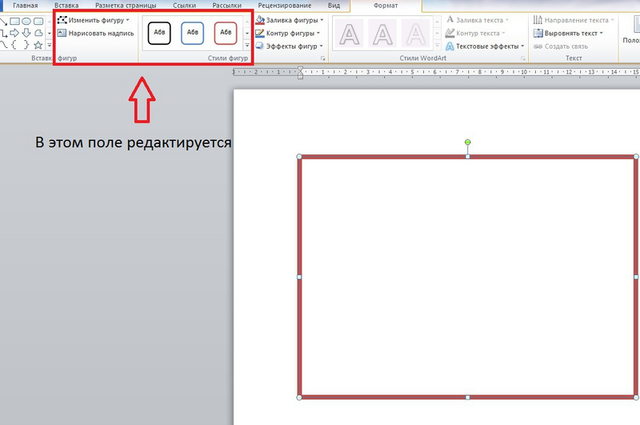Open the Изменить фигуру dropdown arrow
This screenshot has height=425, width=640.
pyautogui.click(x=128, y=20)
